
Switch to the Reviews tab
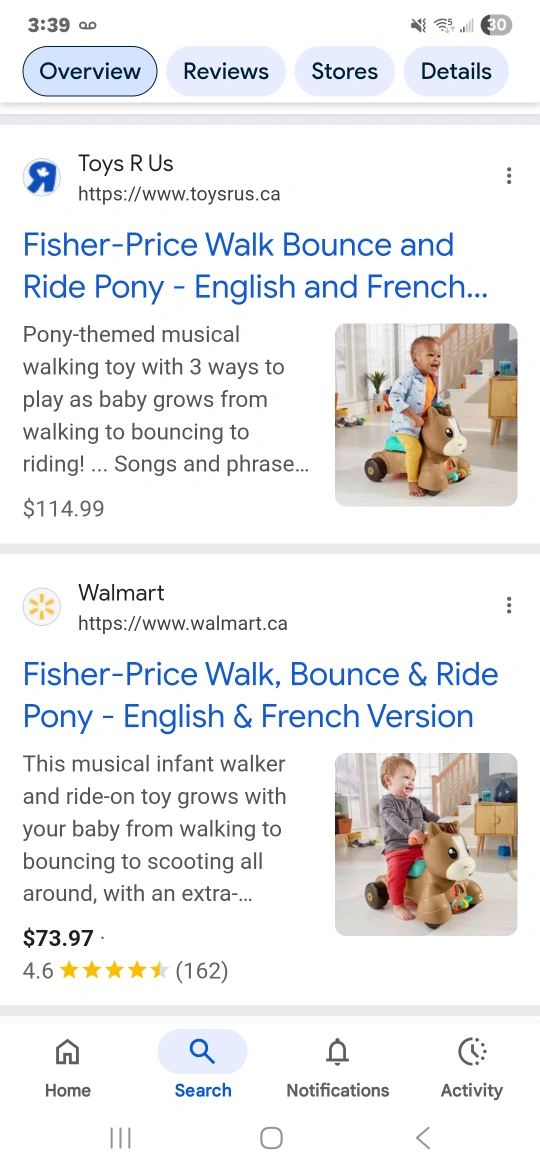pyautogui.click(x=225, y=72)
